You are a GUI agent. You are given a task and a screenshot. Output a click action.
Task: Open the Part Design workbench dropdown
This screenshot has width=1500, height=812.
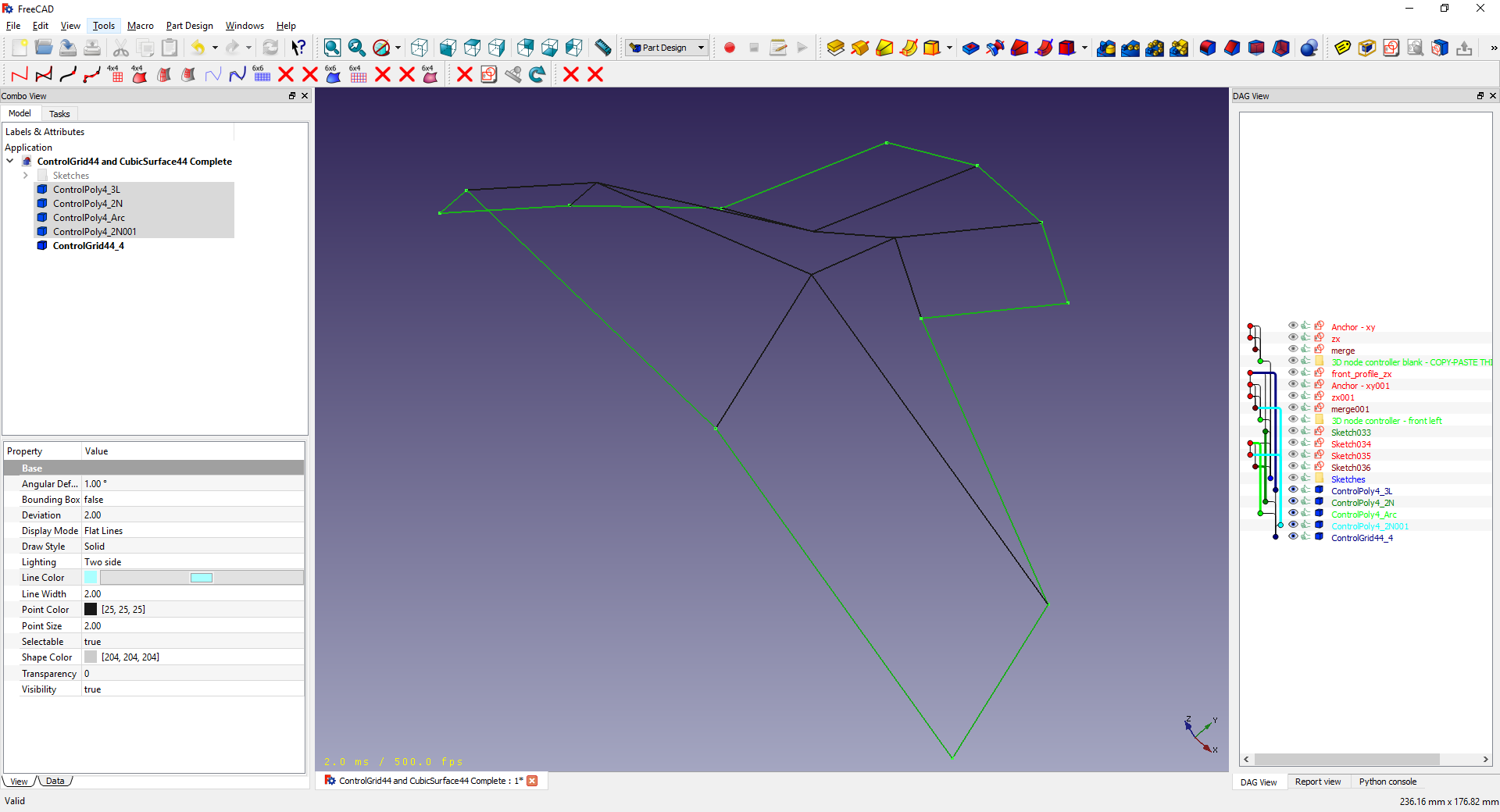pyautogui.click(x=667, y=48)
